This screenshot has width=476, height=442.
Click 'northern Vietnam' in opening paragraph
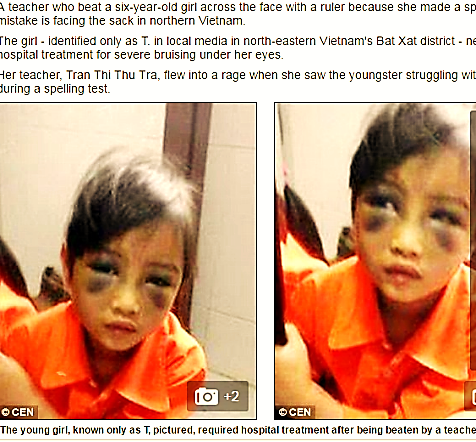197,21
